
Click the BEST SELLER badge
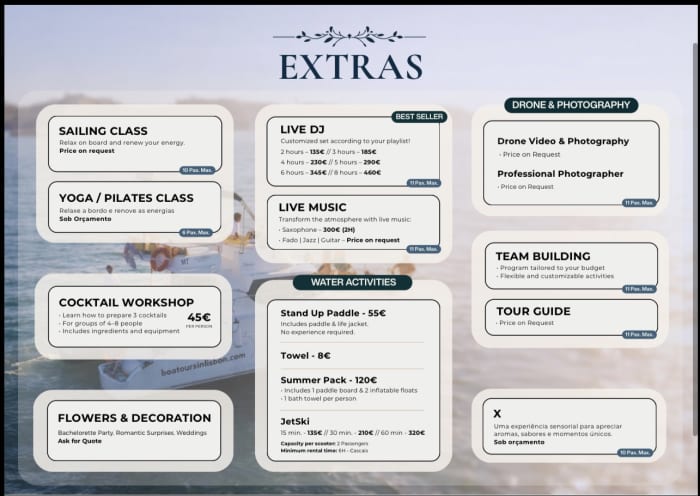coord(419,117)
